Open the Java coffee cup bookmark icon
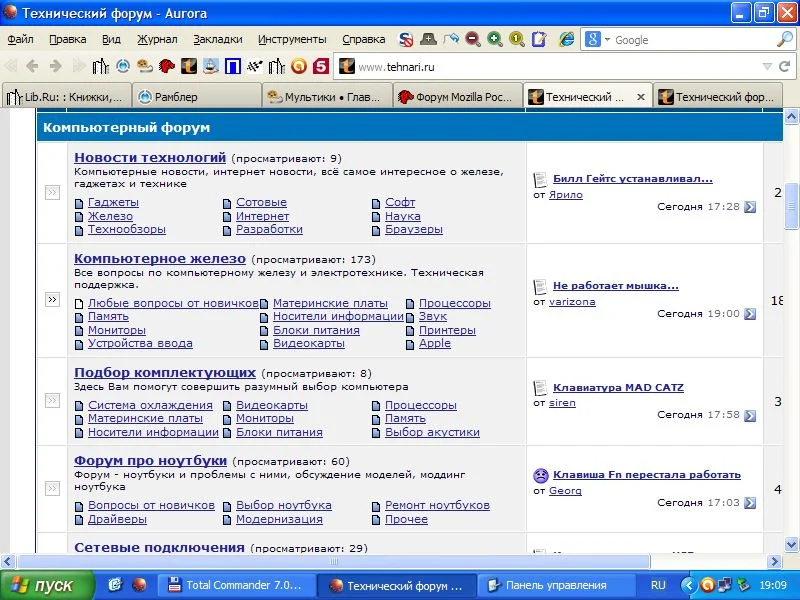The height and width of the screenshot is (600, 800). click(211, 66)
